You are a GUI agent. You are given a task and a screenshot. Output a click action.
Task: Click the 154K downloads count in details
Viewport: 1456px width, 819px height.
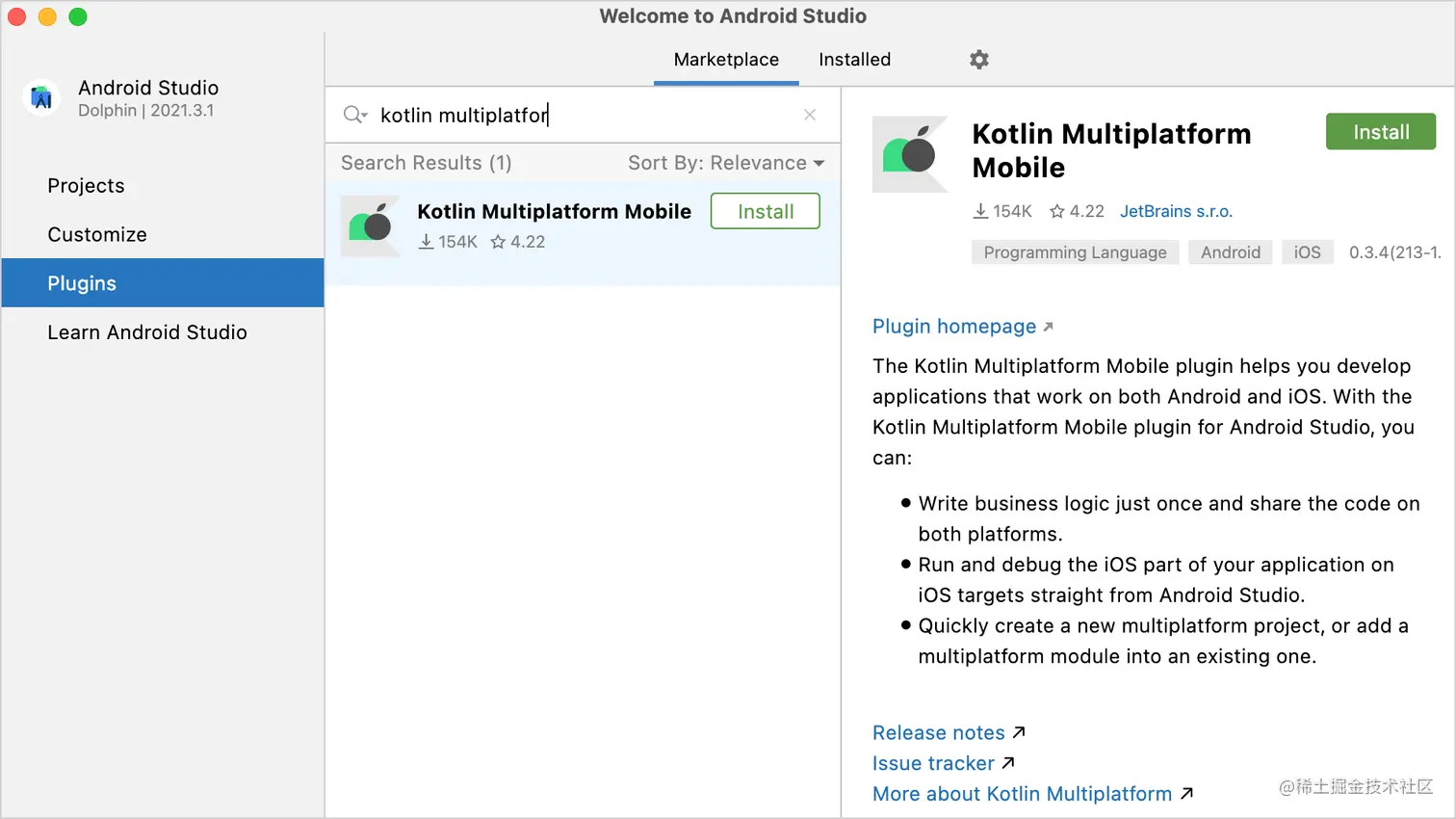(1002, 211)
